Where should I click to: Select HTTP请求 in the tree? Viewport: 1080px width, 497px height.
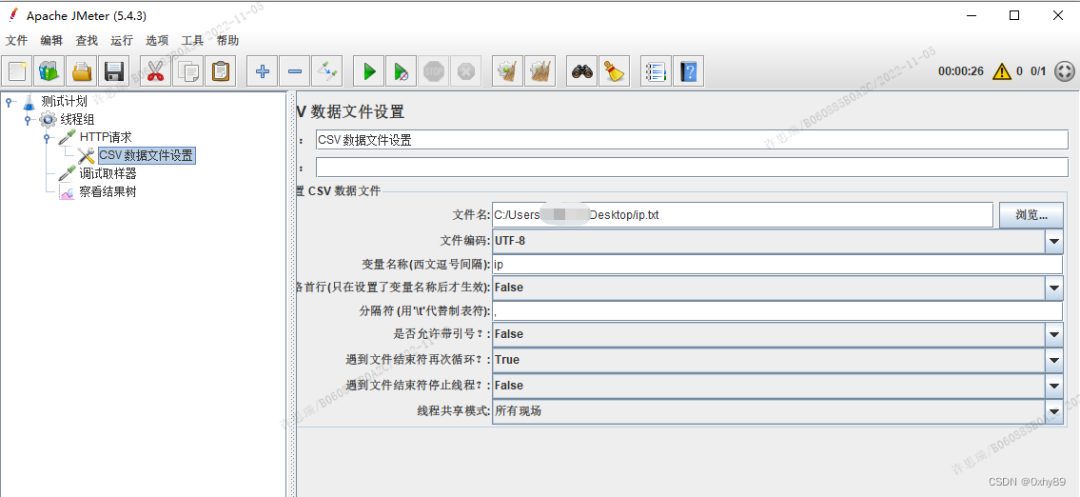point(105,138)
